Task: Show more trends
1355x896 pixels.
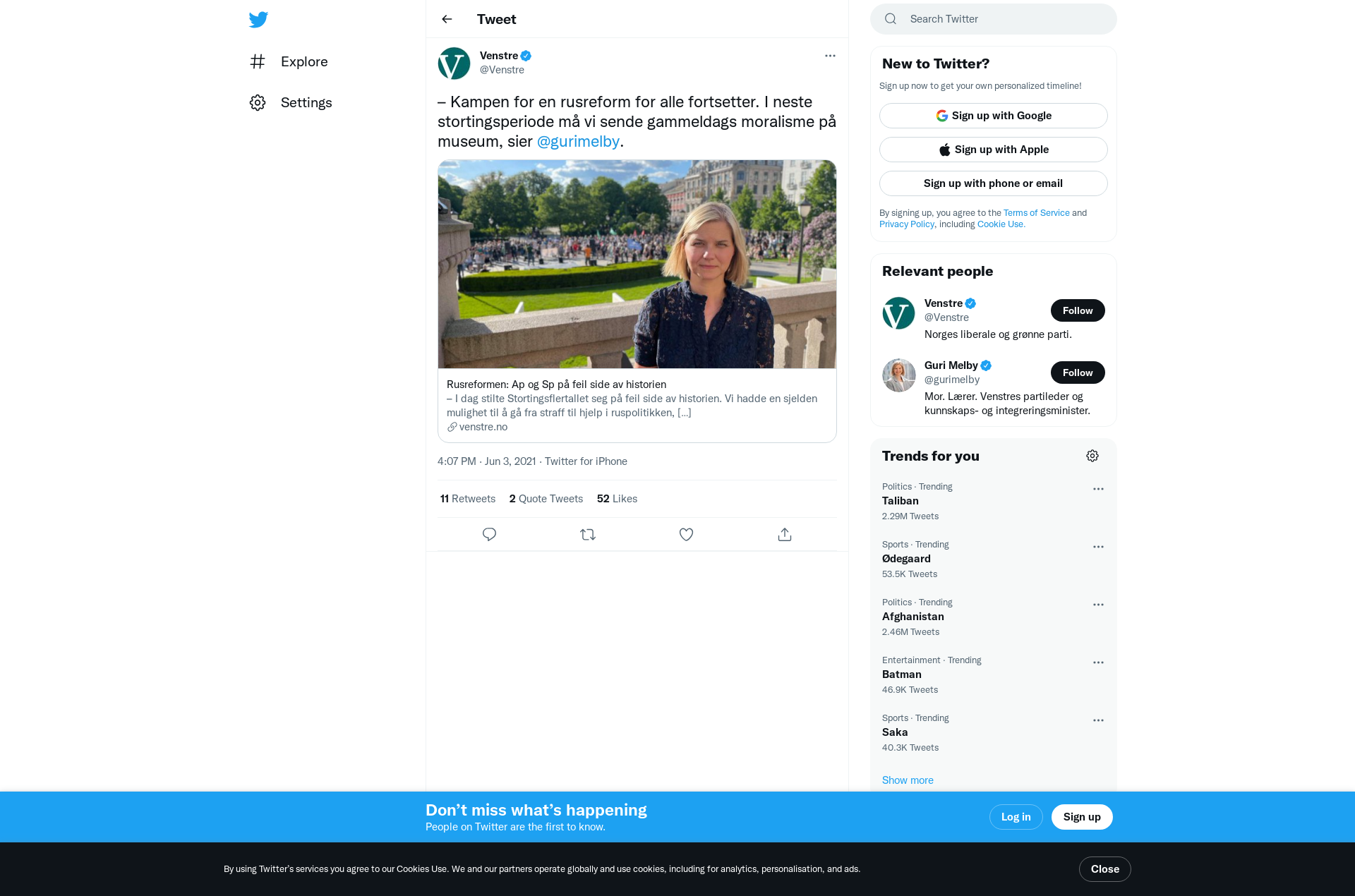Action: tap(908, 780)
